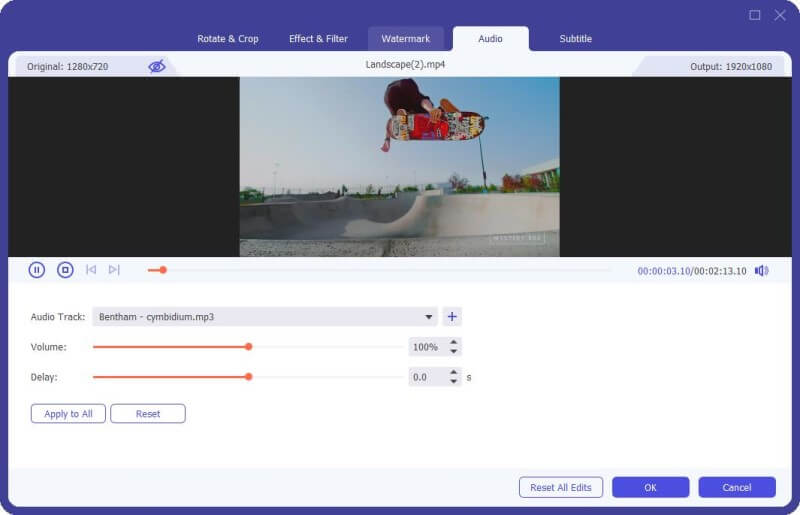Image resolution: width=800 pixels, height=515 pixels.
Task: Add a new audio track with plus icon
Action: point(452,317)
